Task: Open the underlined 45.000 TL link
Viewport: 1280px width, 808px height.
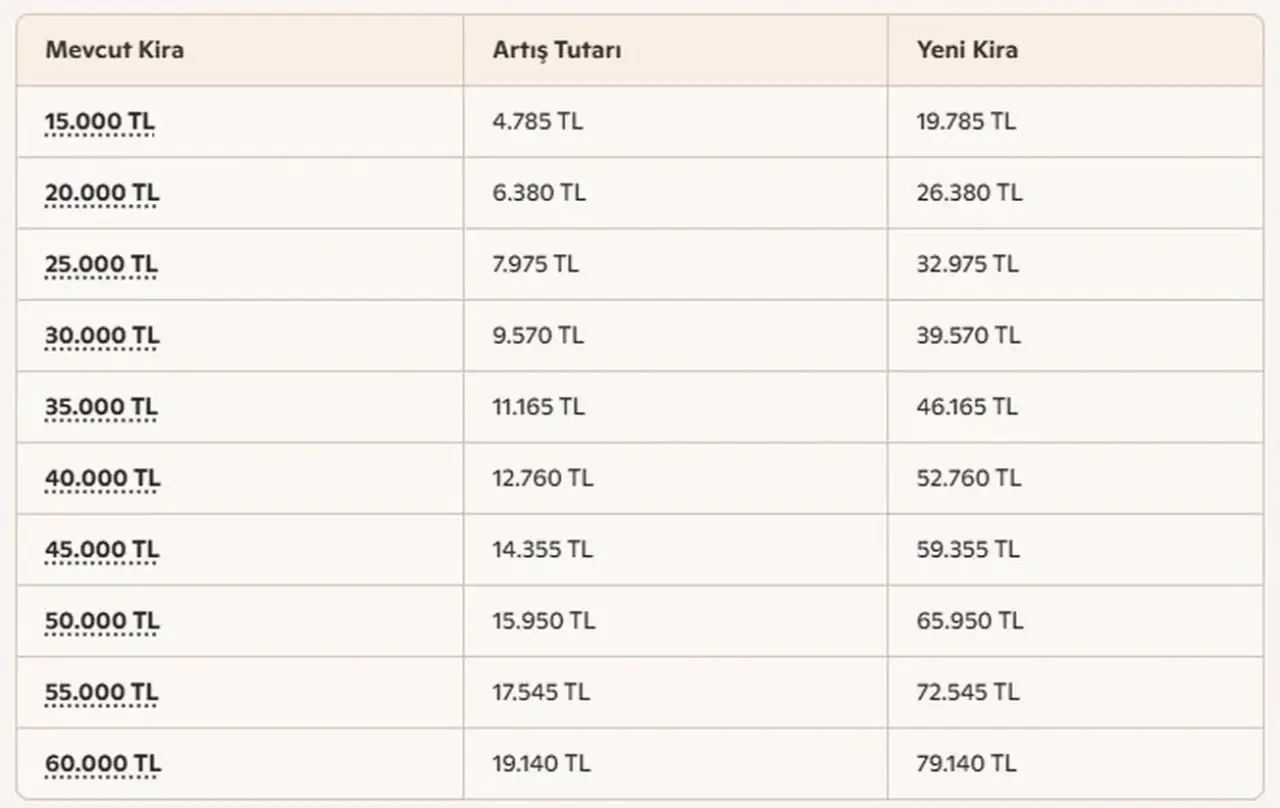Action: [x=102, y=550]
